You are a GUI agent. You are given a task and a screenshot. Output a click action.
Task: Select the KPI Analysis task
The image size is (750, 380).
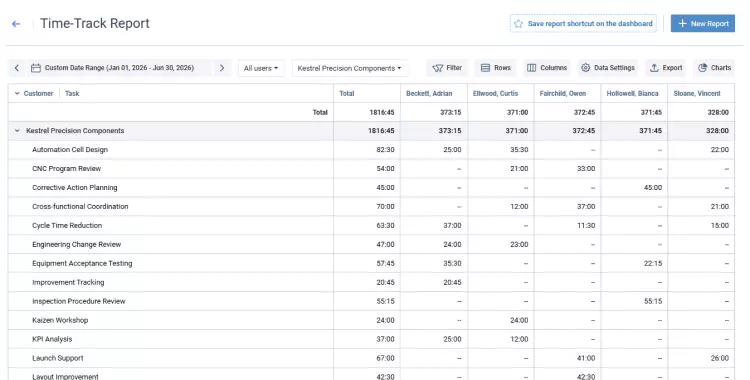point(52,339)
